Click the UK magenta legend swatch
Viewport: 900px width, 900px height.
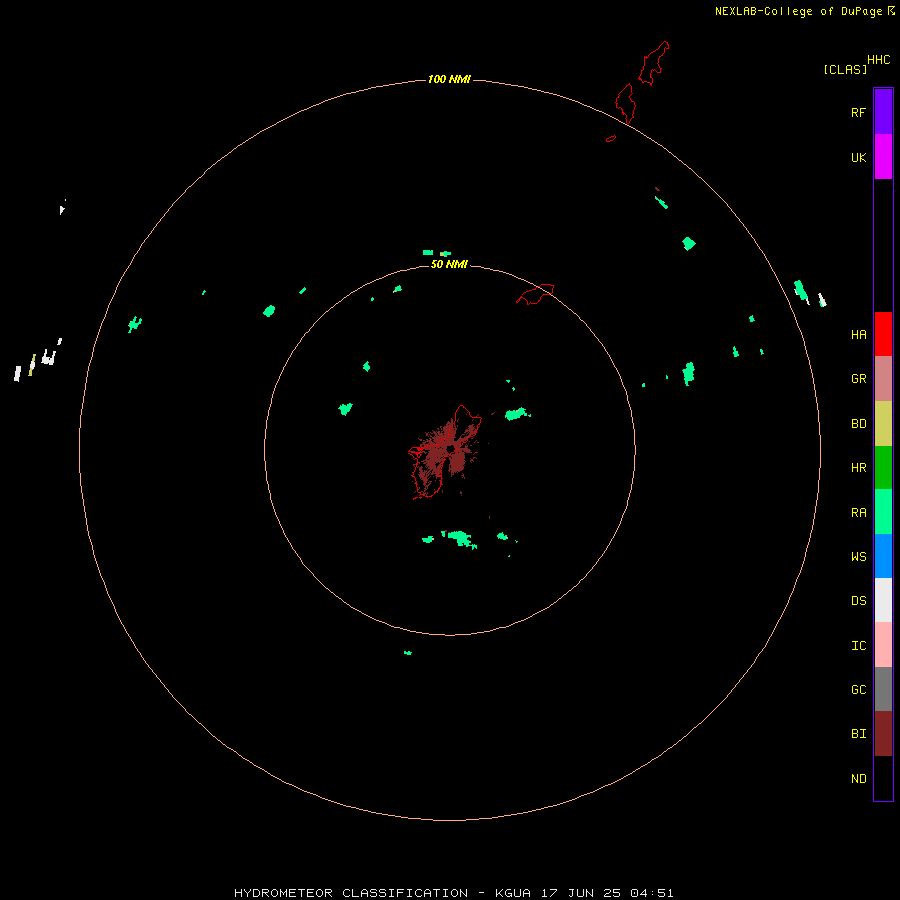coord(883,156)
